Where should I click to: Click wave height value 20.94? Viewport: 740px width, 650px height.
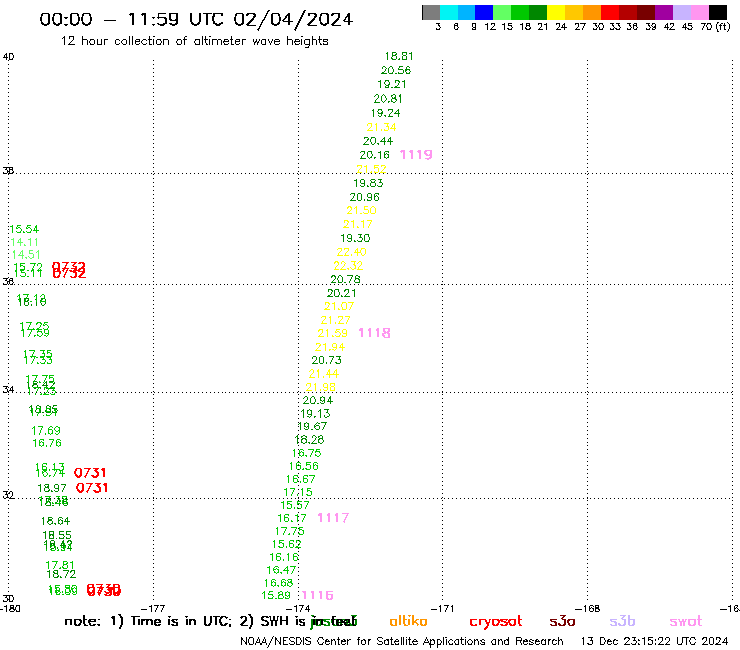pyautogui.click(x=318, y=400)
